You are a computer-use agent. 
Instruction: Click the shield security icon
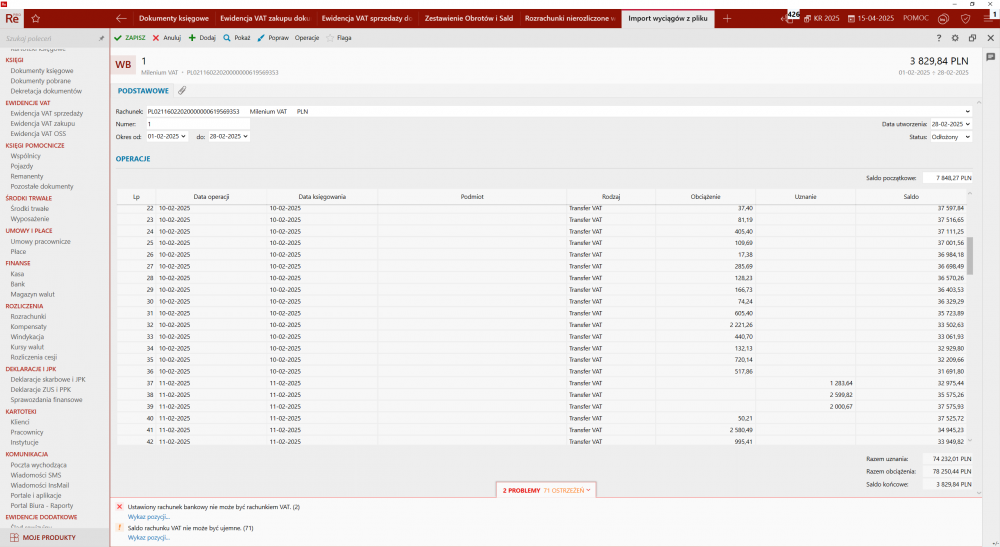[966, 18]
